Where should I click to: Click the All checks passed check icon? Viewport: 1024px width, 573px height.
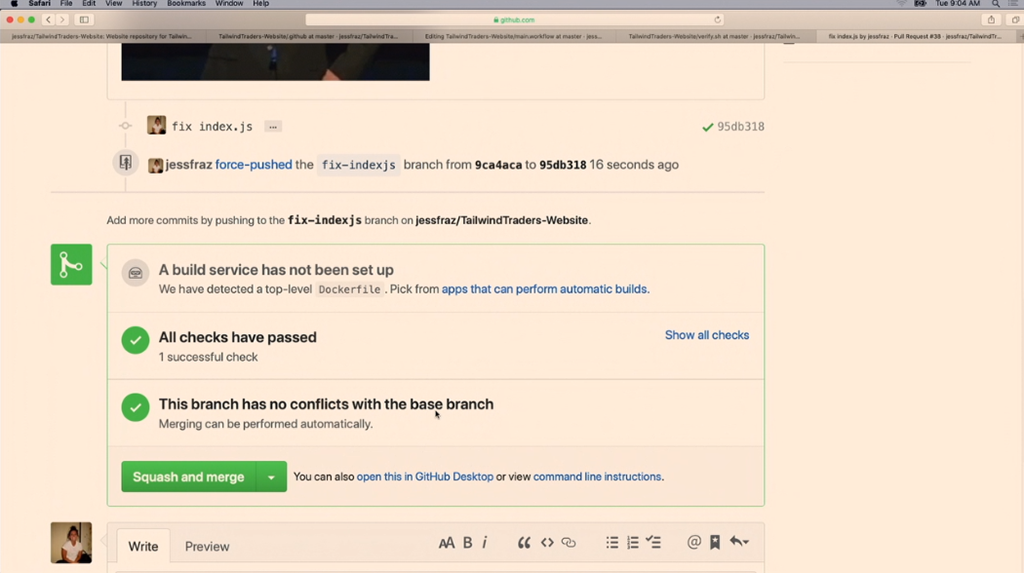coord(135,340)
